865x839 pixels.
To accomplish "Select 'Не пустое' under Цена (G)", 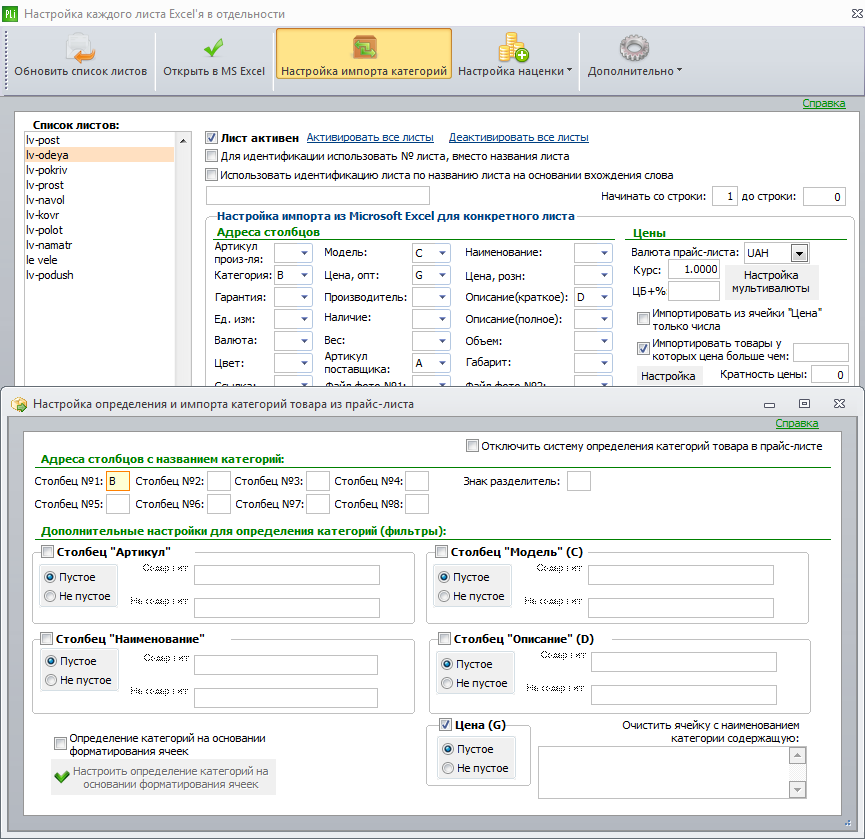I will (448, 768).
